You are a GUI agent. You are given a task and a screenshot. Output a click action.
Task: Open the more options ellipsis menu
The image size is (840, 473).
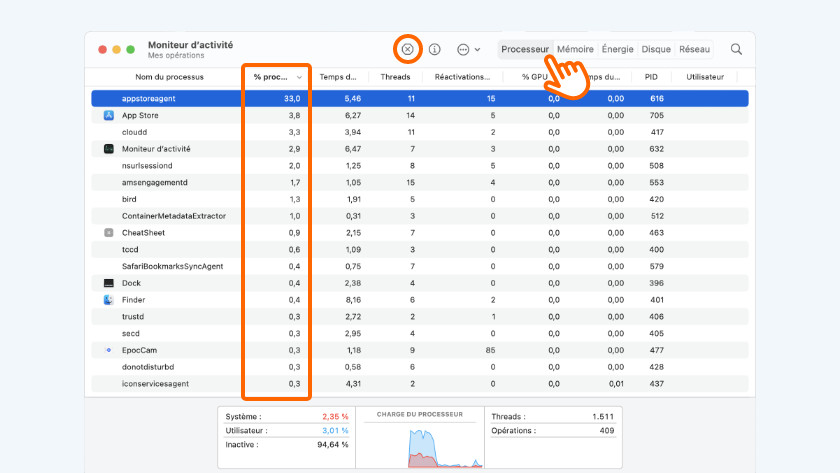(468, 49)
